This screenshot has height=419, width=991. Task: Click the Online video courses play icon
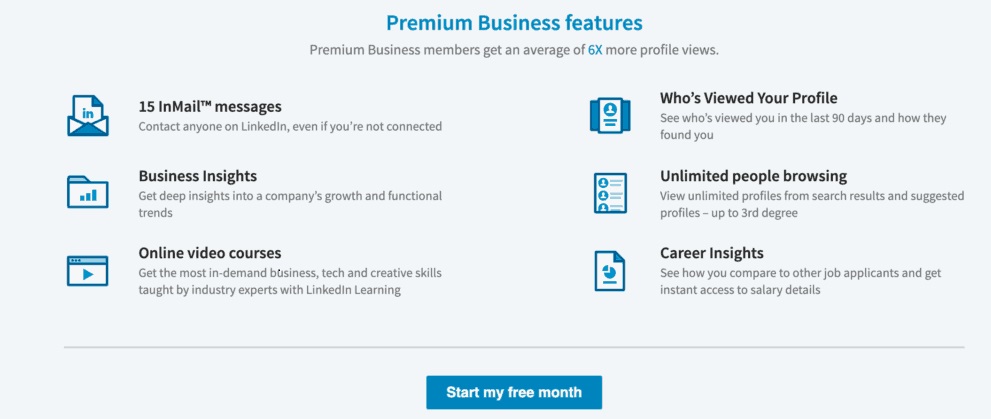(87, 270)
